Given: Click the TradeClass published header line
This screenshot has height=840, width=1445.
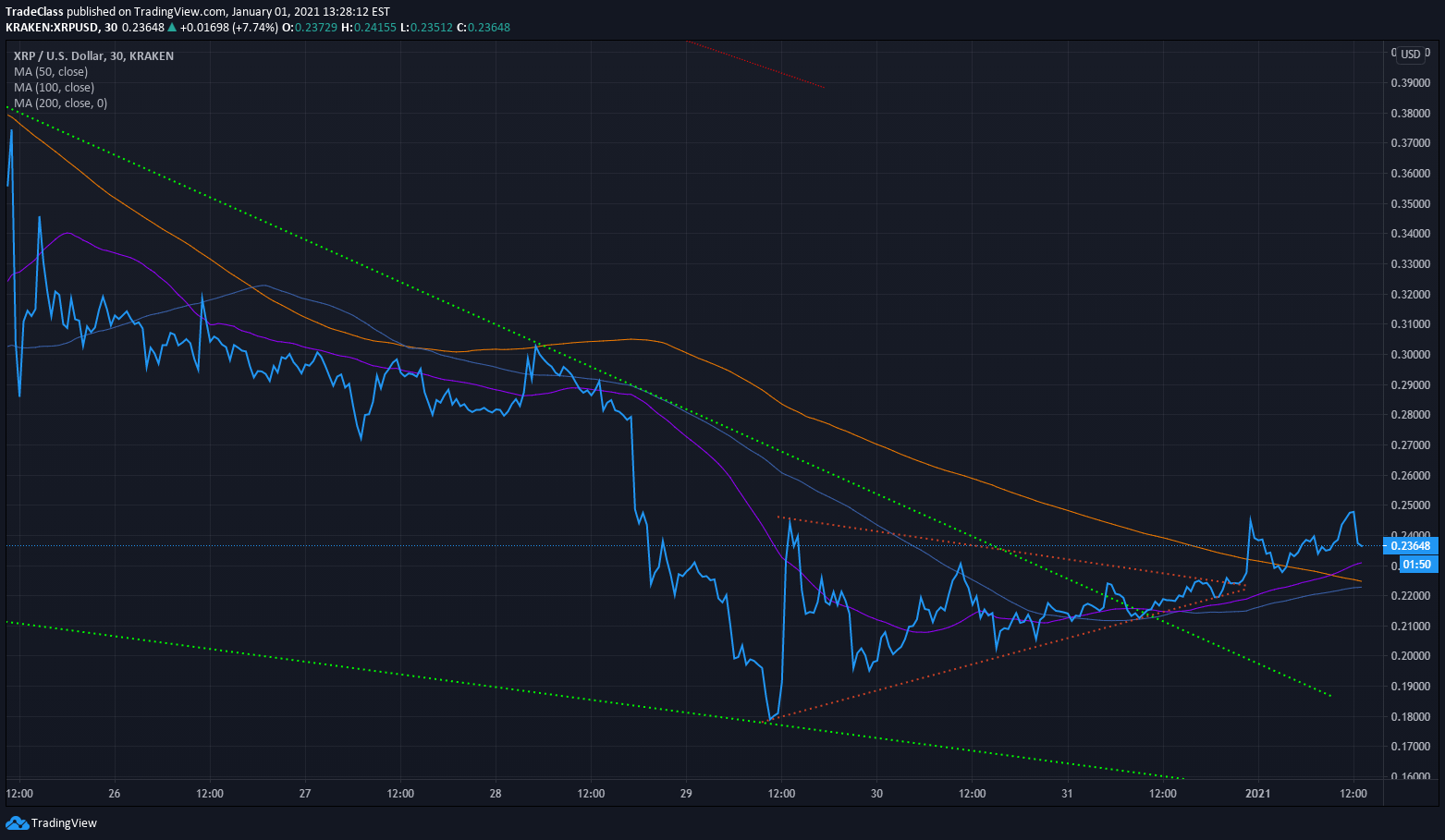Looking at the screenshot, I should 198,12.
